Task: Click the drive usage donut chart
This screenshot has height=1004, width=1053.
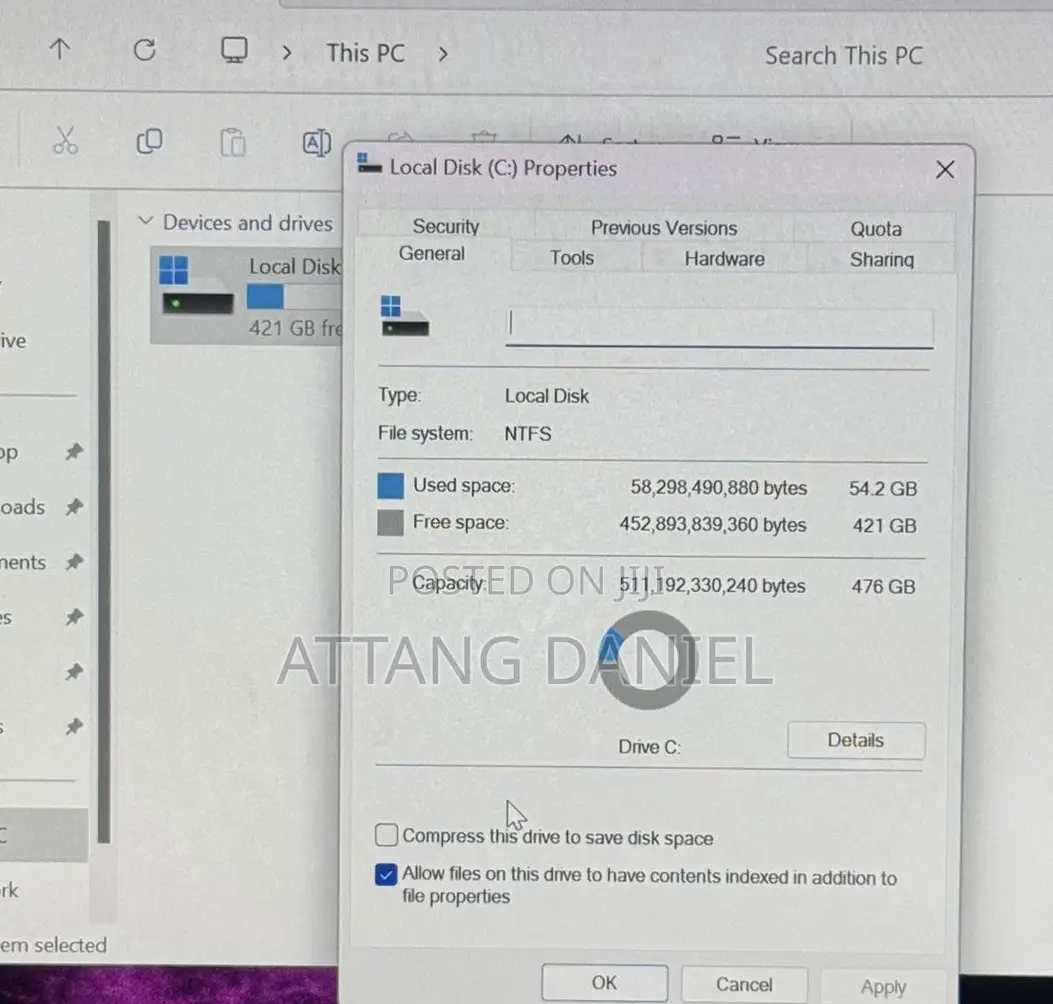Action: [647, 660]
